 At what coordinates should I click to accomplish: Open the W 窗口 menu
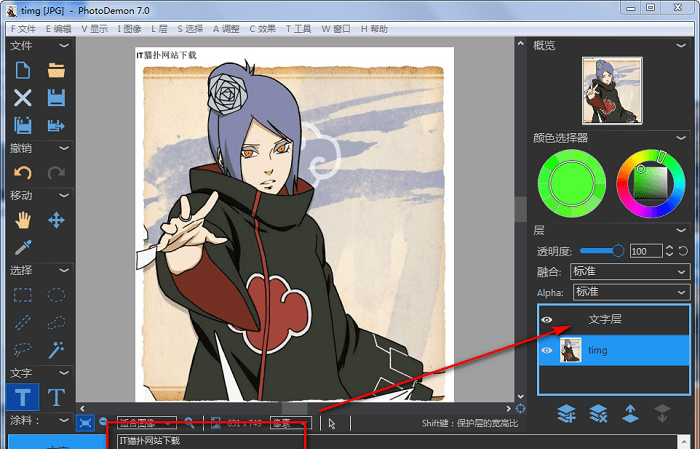click(x=336, y=29)
